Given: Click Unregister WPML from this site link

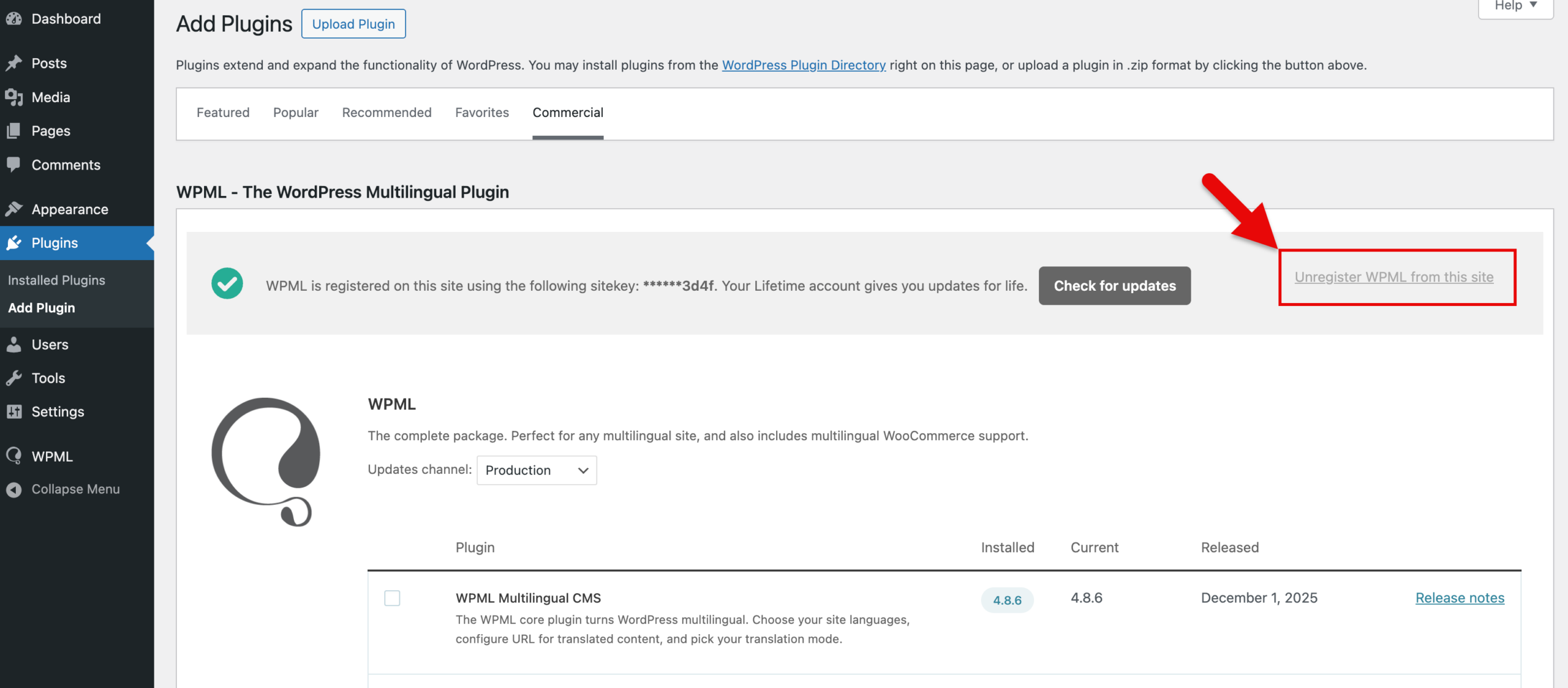Looking at the screenshot, I should click(1393, 277).
